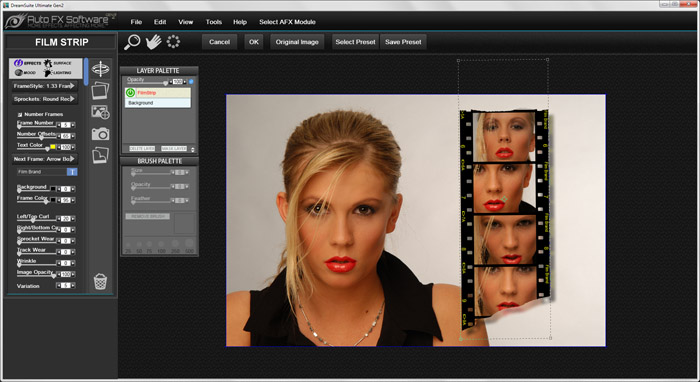Click the camera snapshot icon

(x=100, y=134)
